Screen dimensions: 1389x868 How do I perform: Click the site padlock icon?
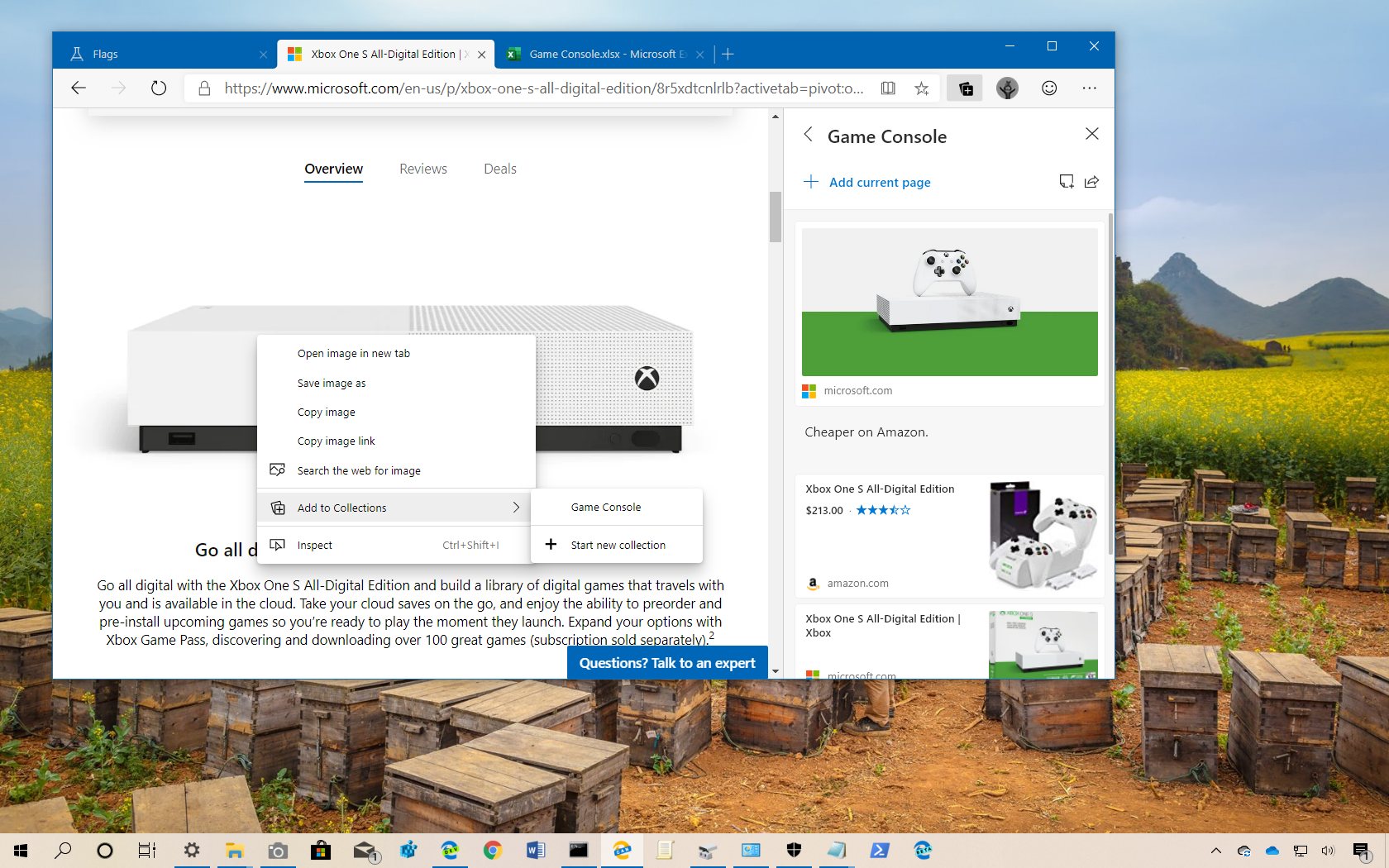[204, 88]
